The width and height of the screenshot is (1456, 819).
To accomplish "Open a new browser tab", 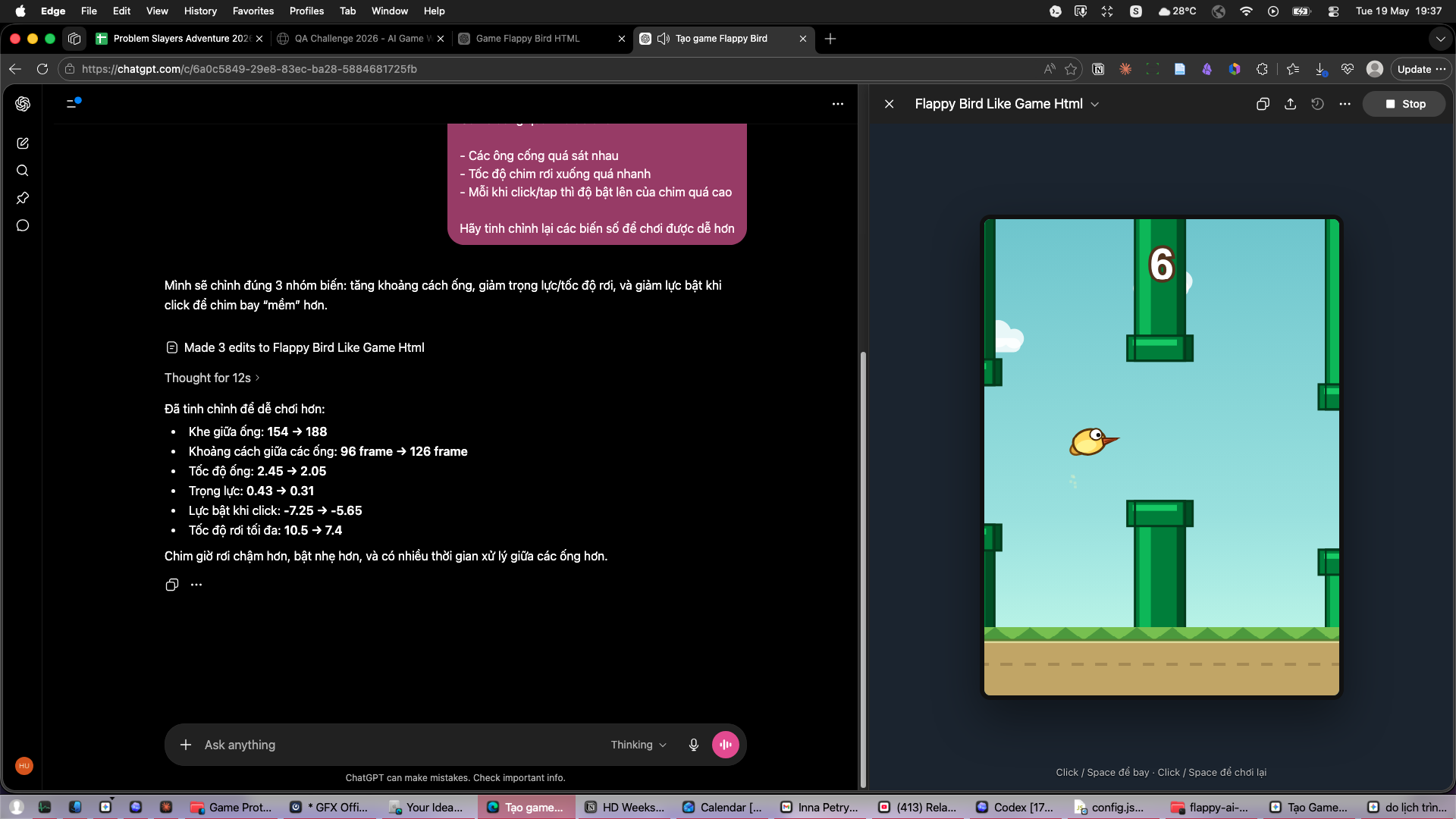I will click(x=830, y=39).
